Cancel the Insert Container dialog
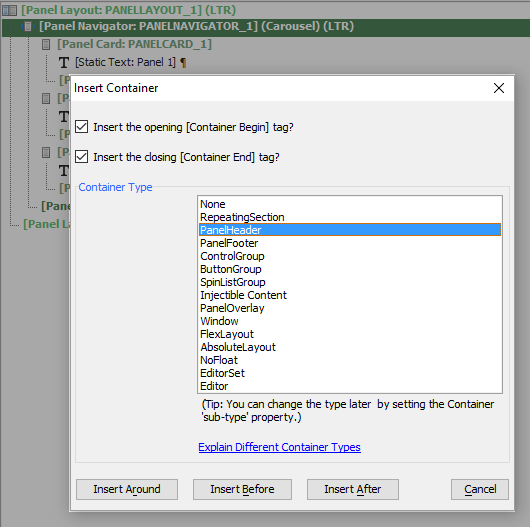The width and height of the screenshot is (530, 527). click(x=480, y=489)
